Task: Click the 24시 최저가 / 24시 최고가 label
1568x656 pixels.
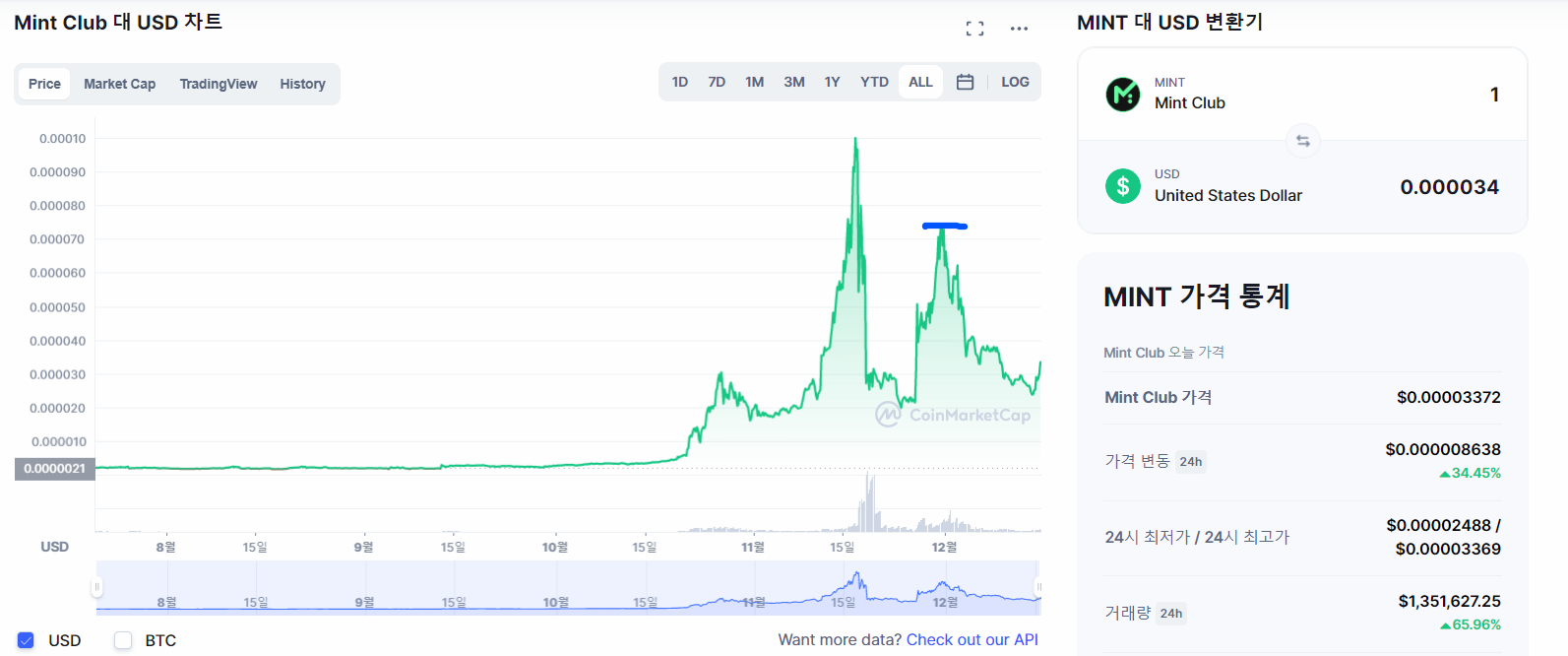Action: [x=1197, y=537]
